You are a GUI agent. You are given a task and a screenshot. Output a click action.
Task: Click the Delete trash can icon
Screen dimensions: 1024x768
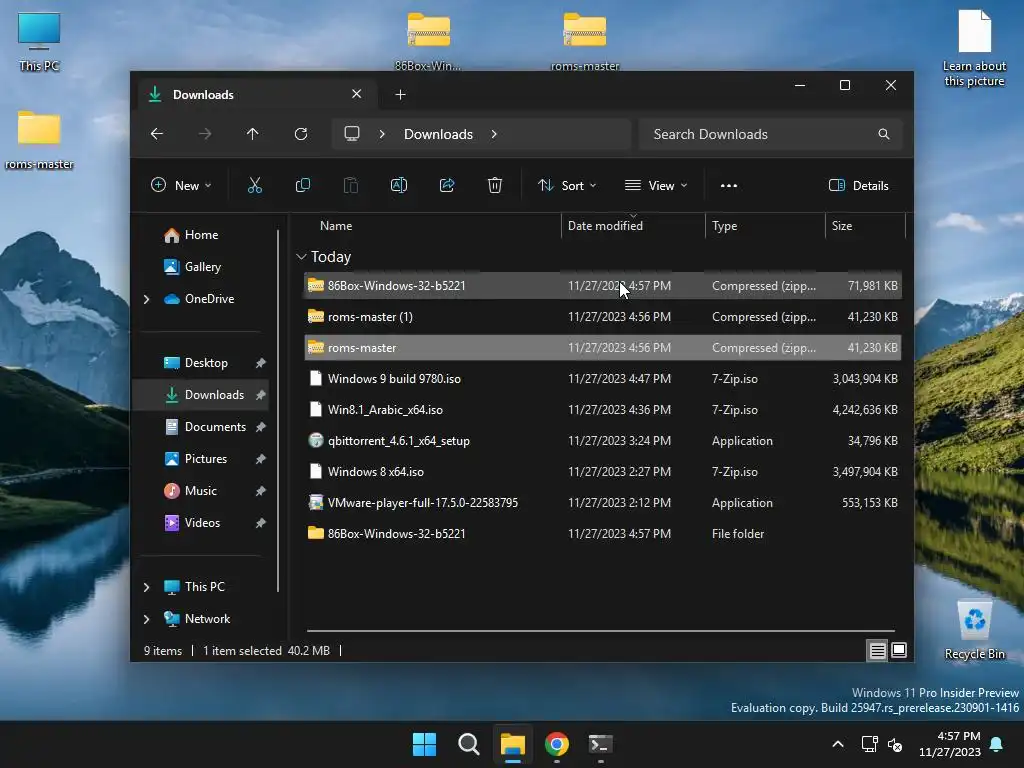coord(495,185)
